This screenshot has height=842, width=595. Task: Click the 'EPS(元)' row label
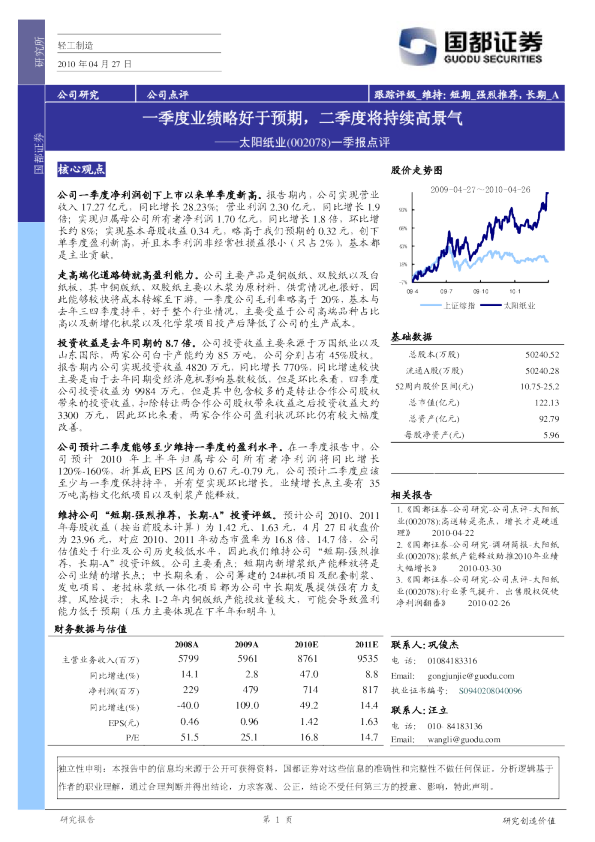pyautogui.click(x=124, y=723)
